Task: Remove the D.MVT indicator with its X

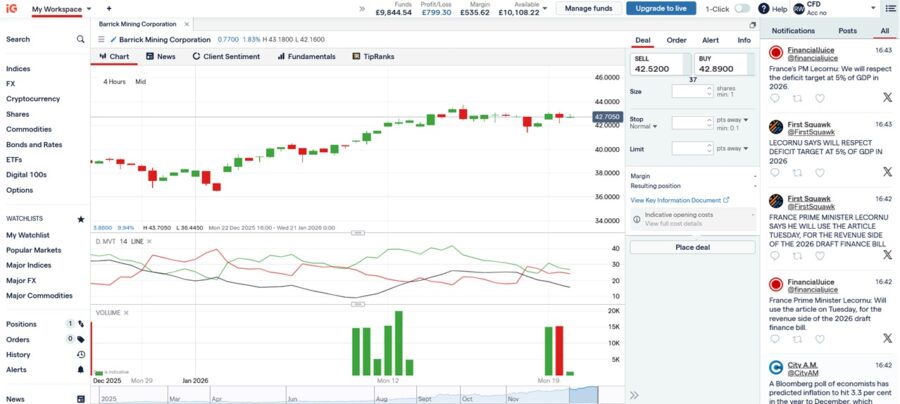Action: pos(149,242)
